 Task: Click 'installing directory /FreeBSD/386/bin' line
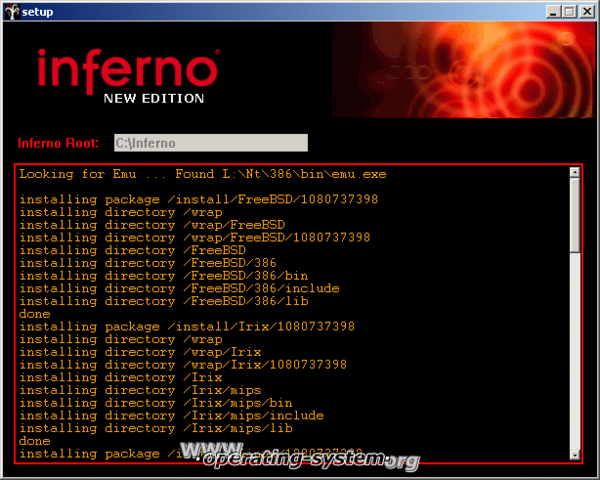click(x=163, y=276)
